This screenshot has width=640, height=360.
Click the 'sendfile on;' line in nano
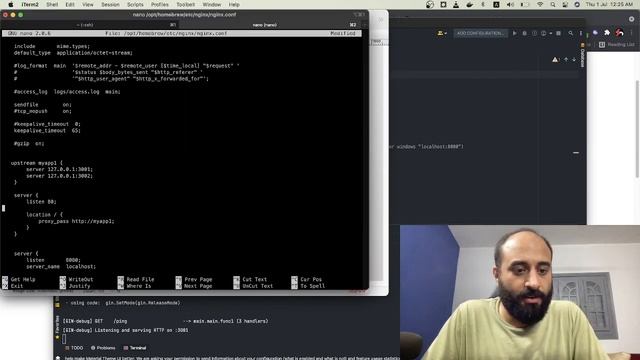coord(42,105)
